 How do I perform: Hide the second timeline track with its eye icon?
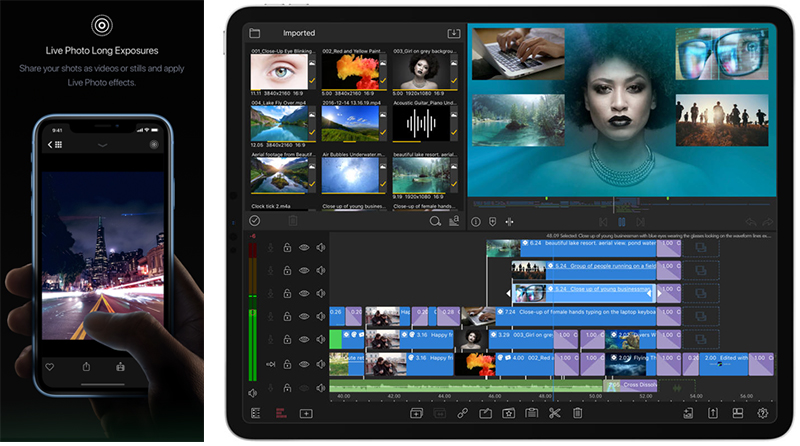click(304, 270)
